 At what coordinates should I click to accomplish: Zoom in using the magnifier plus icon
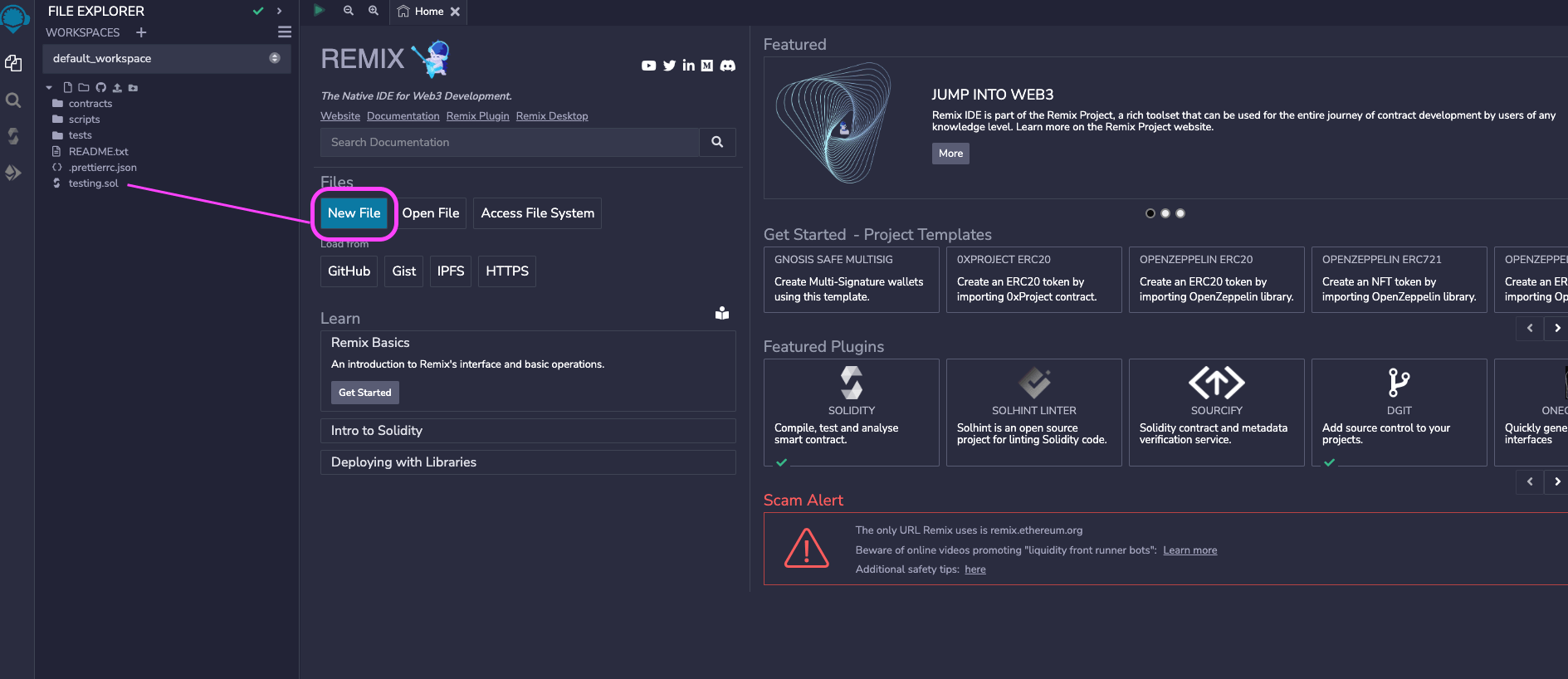[373, 12]
